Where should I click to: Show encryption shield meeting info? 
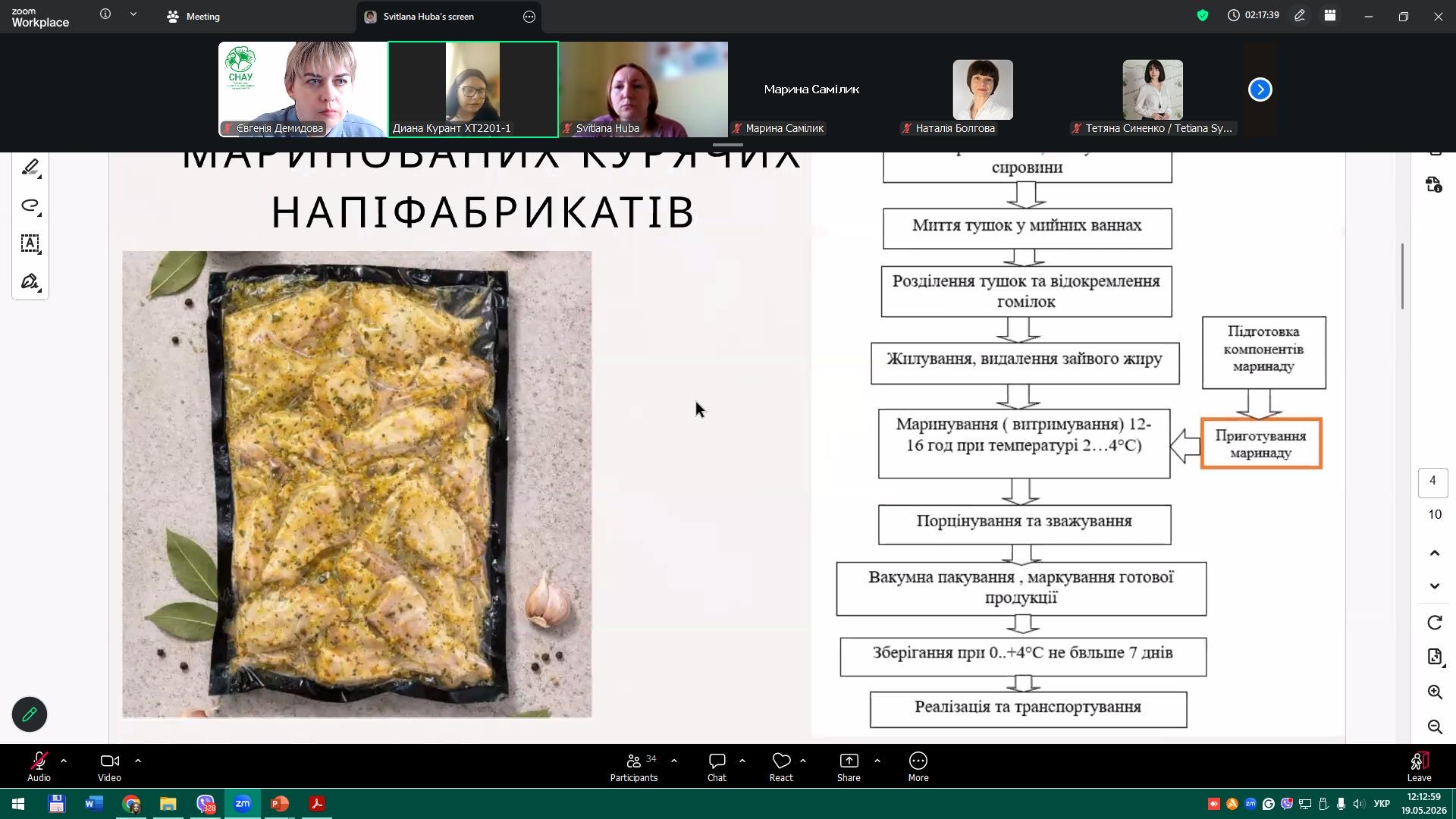point(1203,15)
